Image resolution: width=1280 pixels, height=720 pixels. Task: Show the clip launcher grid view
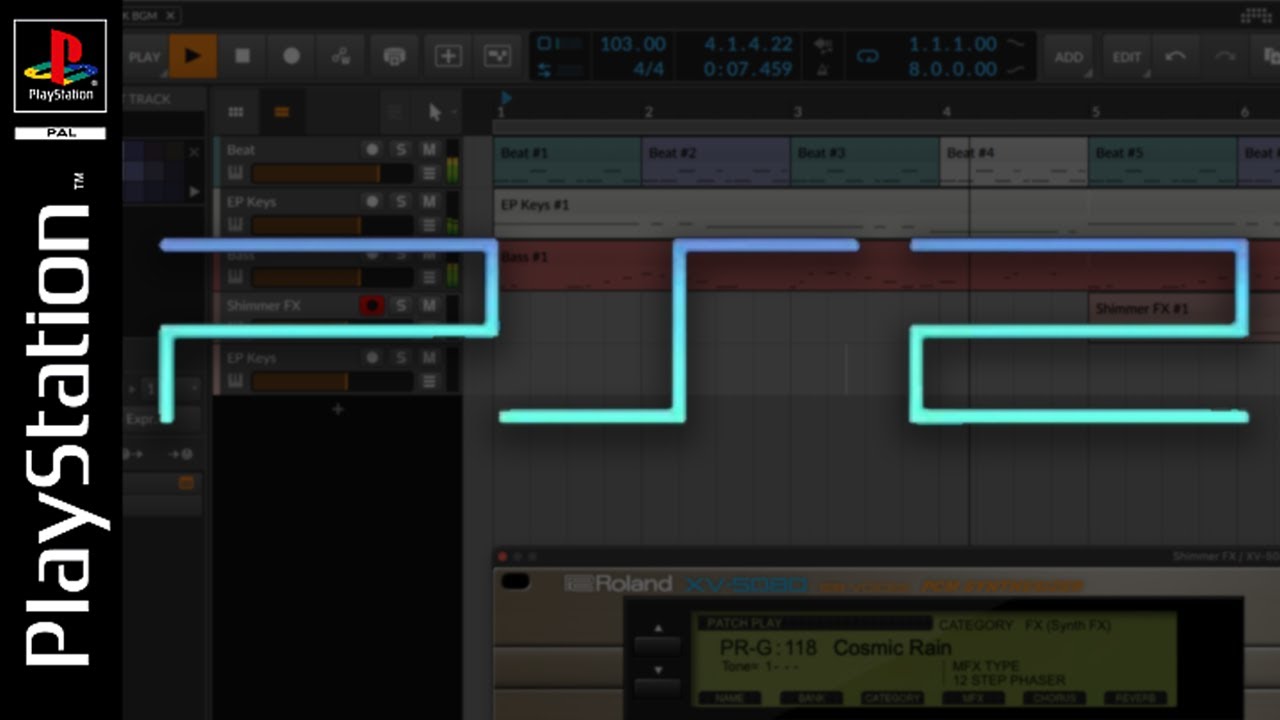[236, 112]
